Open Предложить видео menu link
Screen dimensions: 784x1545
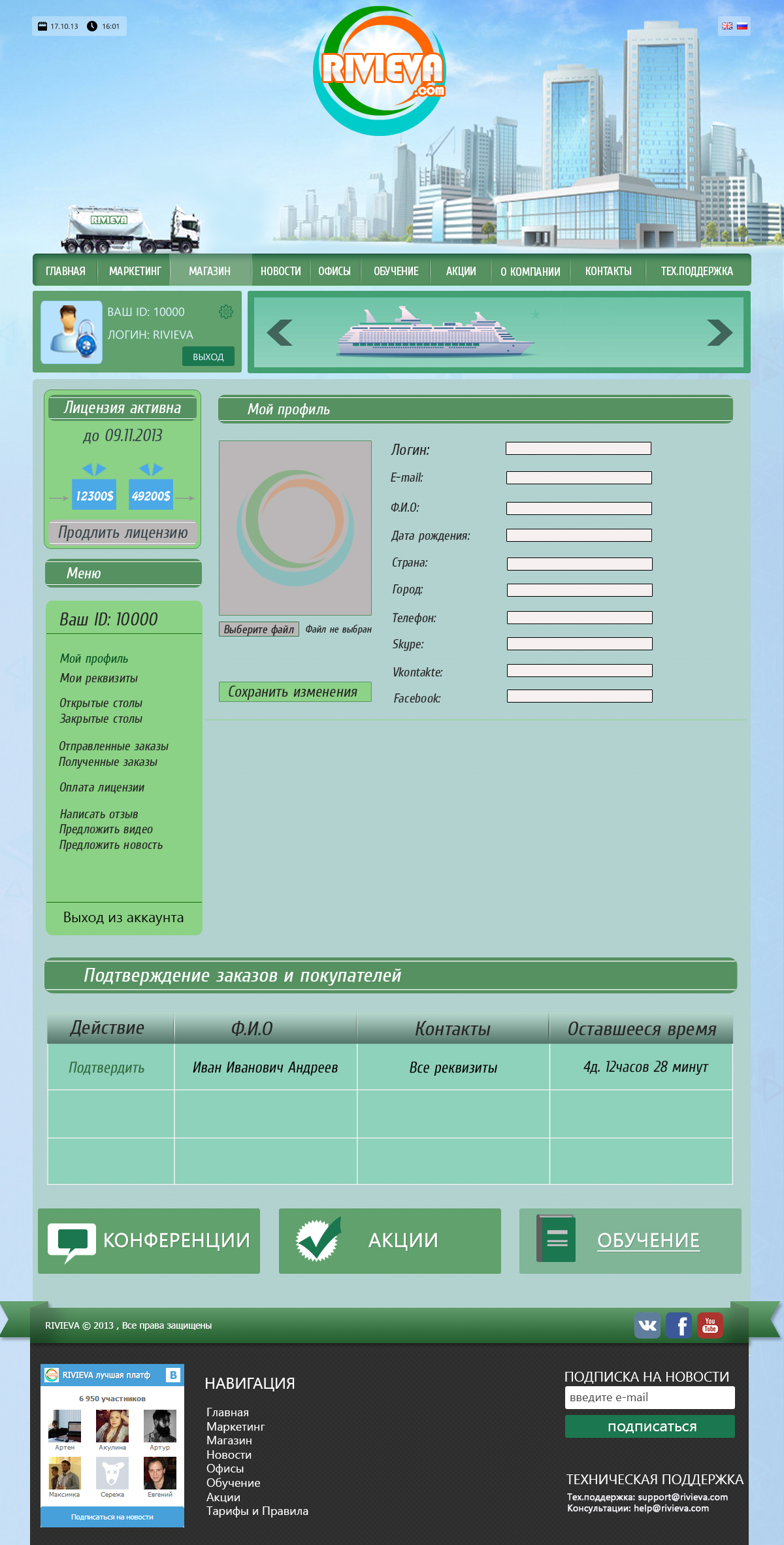106,829
